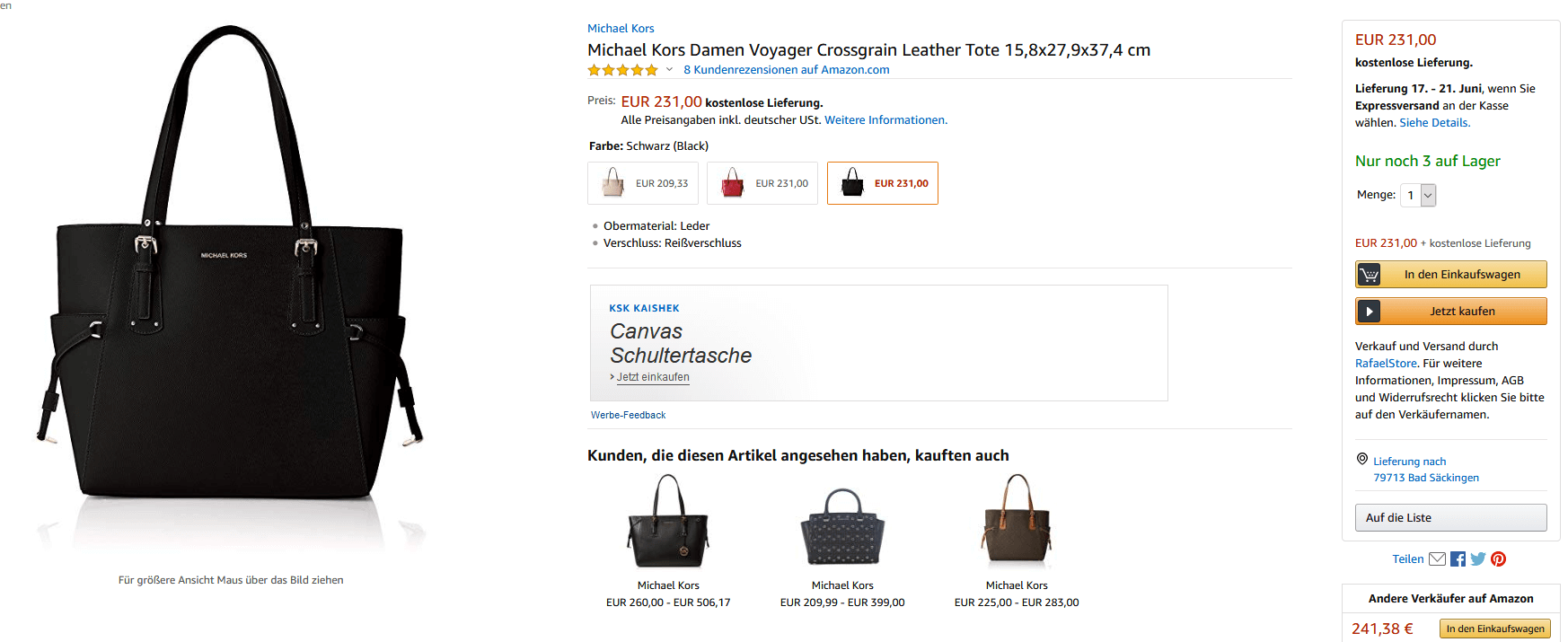Share product via email envelope icon
1568x642 pixels.
click(x=1437, y=559)
